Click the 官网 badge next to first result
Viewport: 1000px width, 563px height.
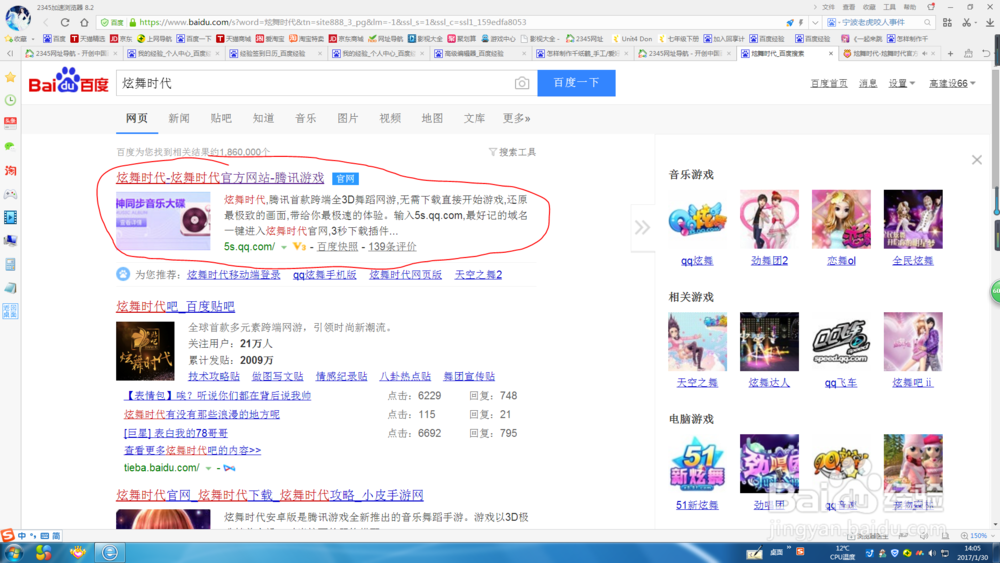(345, 179)
